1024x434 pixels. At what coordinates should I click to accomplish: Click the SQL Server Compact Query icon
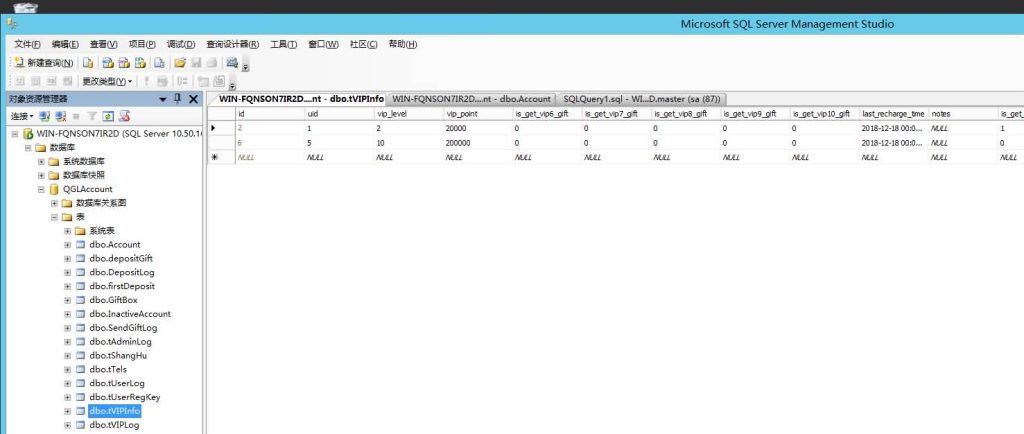click(x=159, y=63)
